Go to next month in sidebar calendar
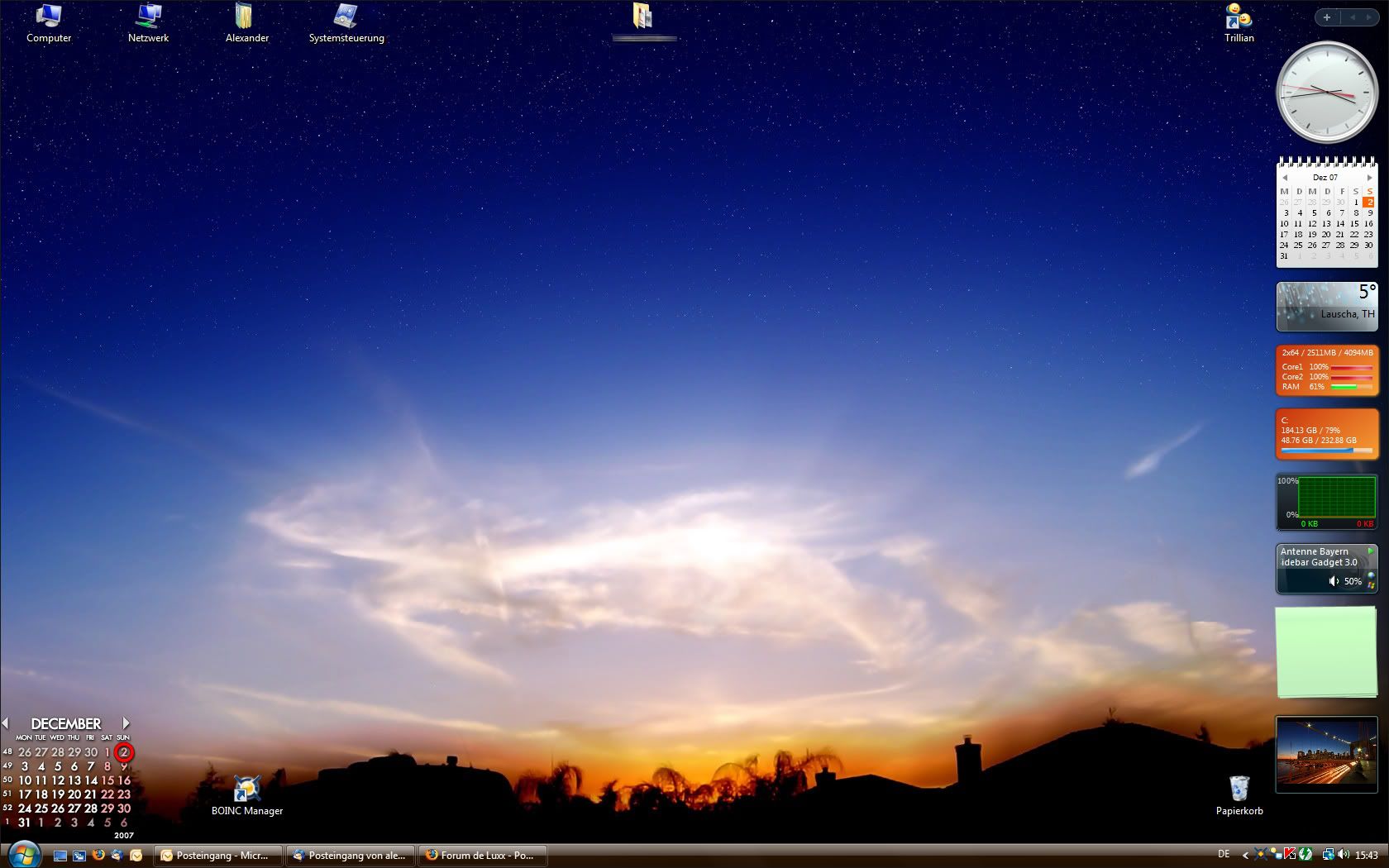The width and height of the screenshot is (1389, 868). [x=1369, y=178]
